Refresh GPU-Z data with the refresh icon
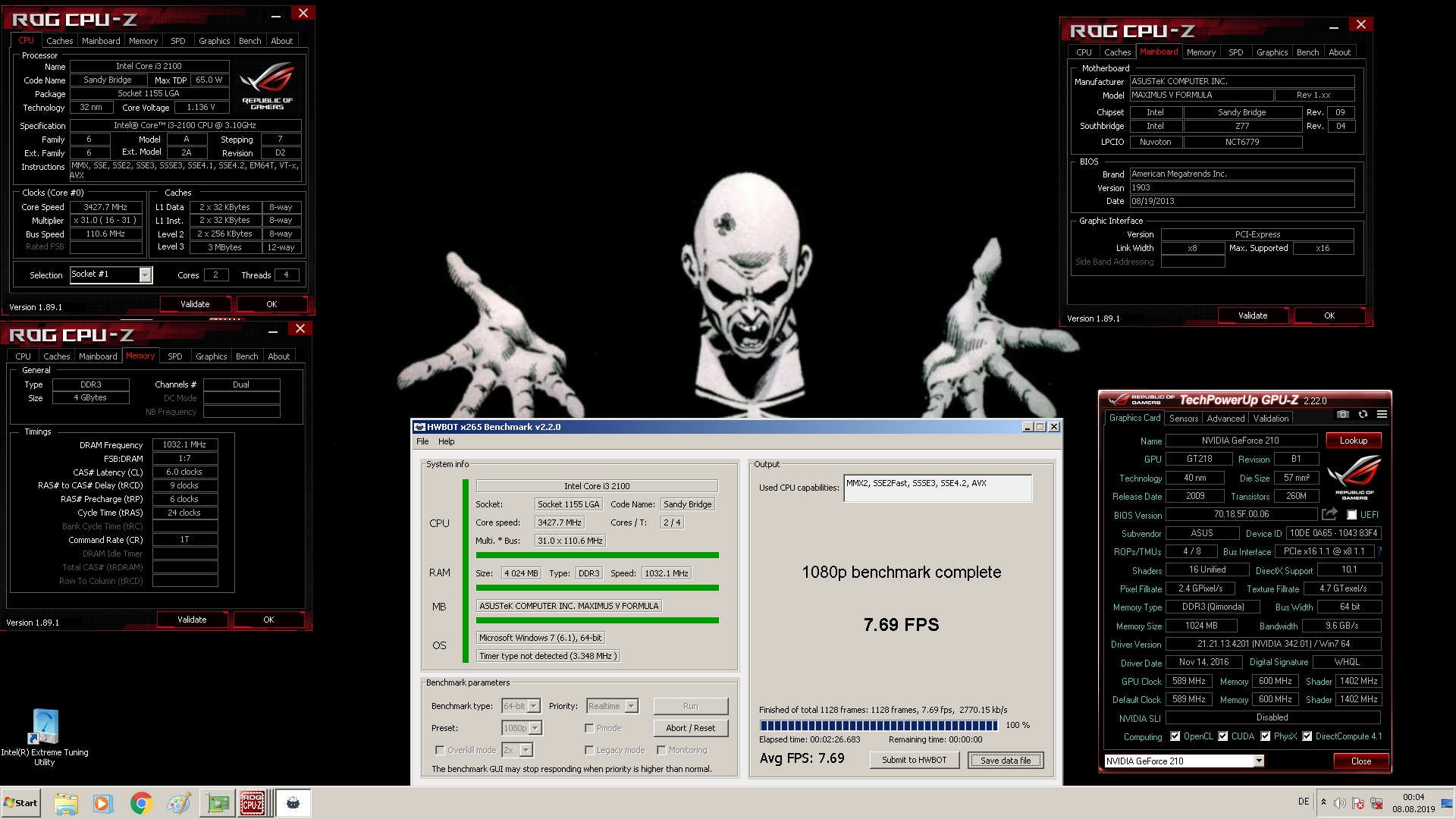 (1363, 415)
